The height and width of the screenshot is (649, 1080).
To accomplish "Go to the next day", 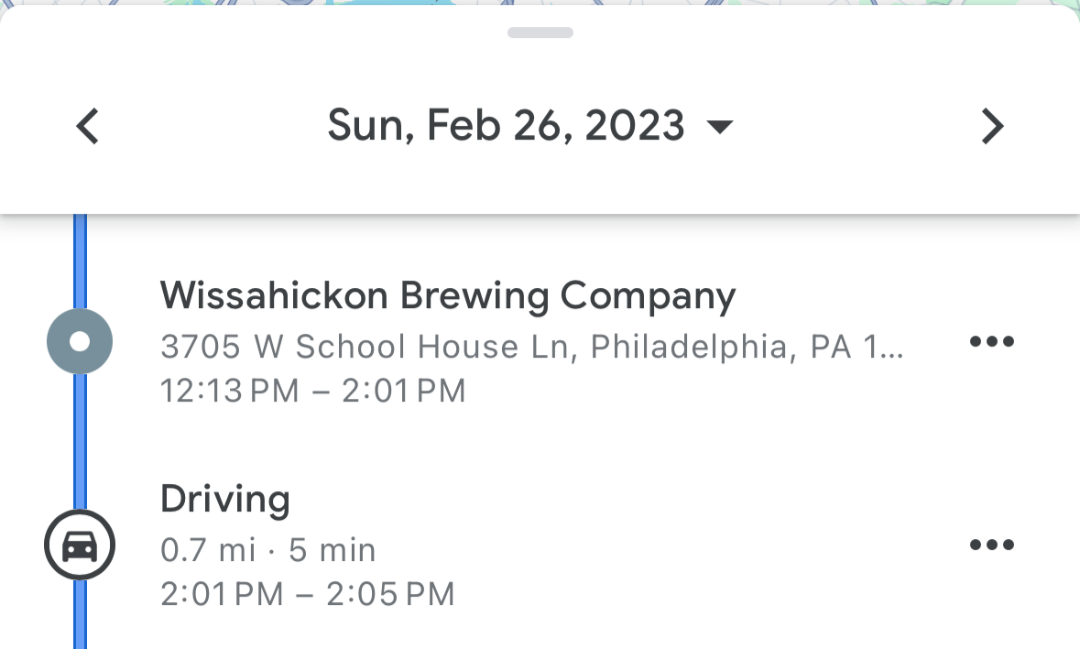I will pos(991,127).
